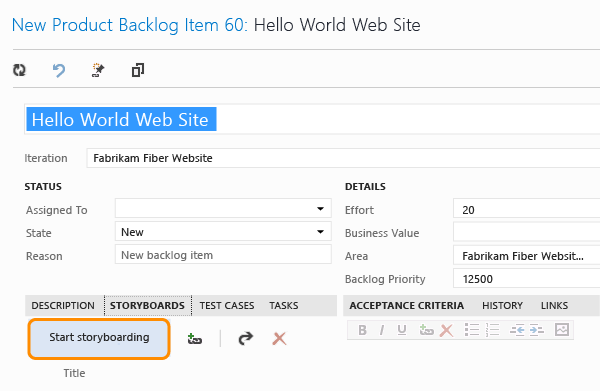This screenshot has width=600, height=391.
Task: Click the Backlog Priority field 12500
Action: pyautogui.click(x=527, y=279)
